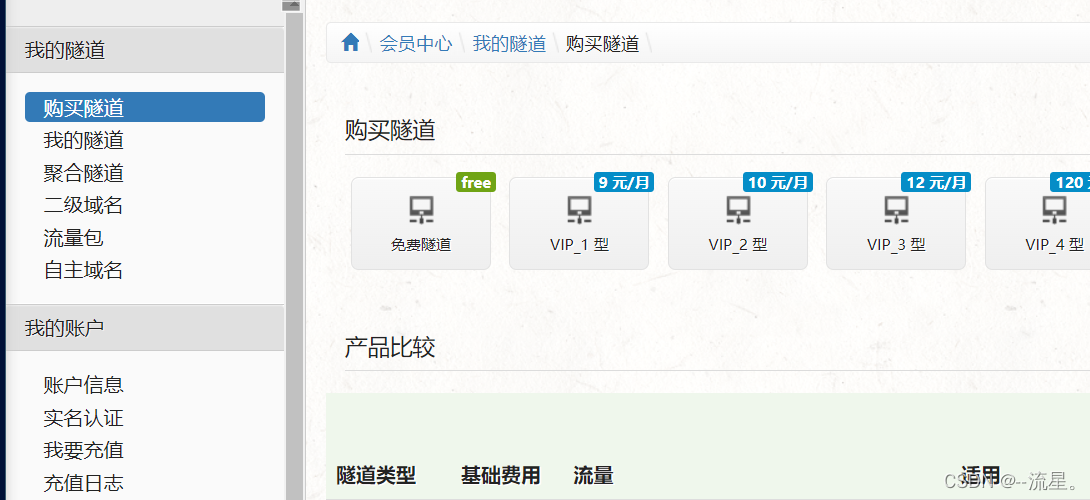The height and width of the screenshot is (500, 1090).
Task: Open 我的隧道 sidebar item
Action: click(83, 140)
